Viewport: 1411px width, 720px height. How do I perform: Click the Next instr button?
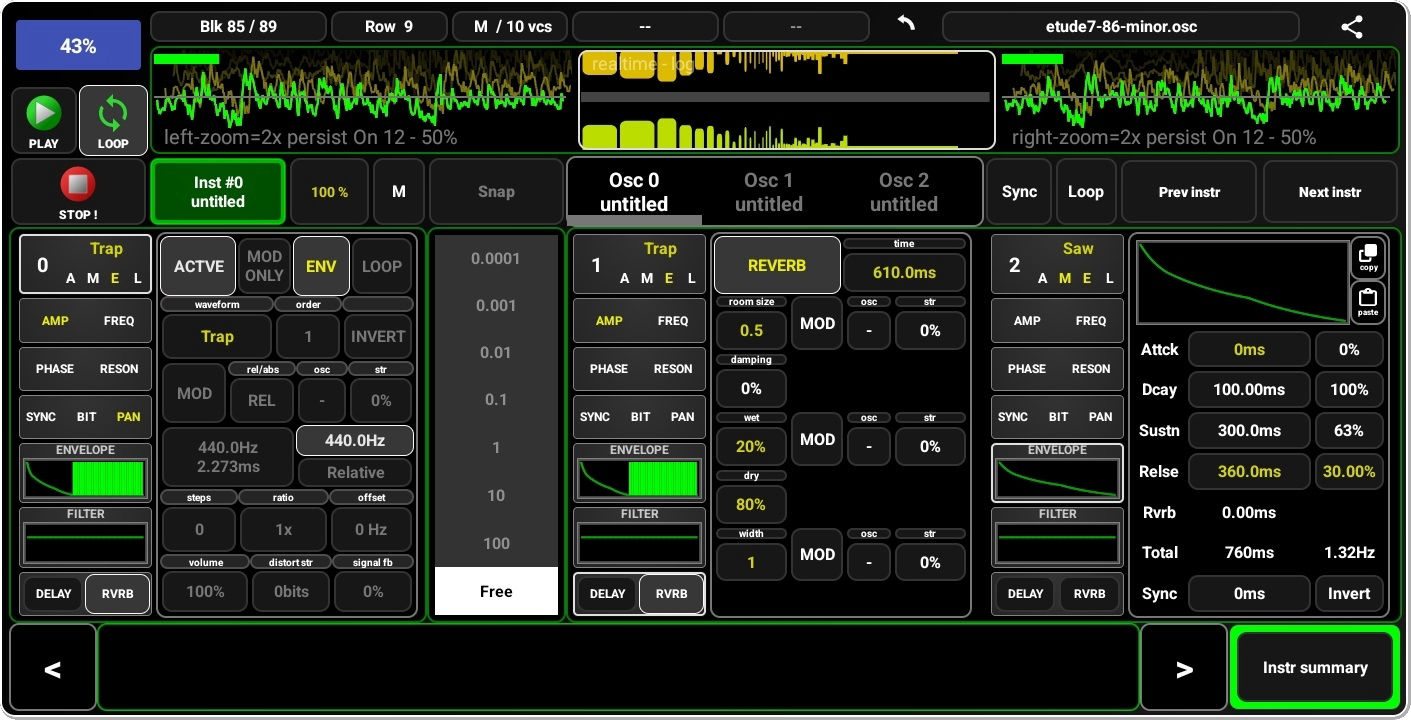coord(1329,192)
